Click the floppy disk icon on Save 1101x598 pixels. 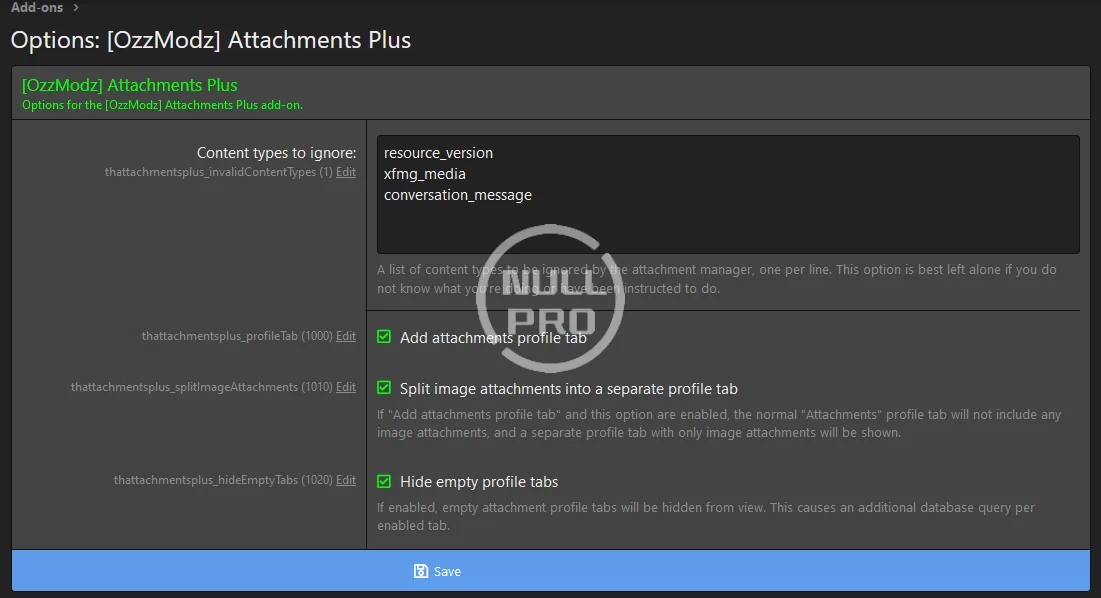pyautogui.click(x=421, y=571)
